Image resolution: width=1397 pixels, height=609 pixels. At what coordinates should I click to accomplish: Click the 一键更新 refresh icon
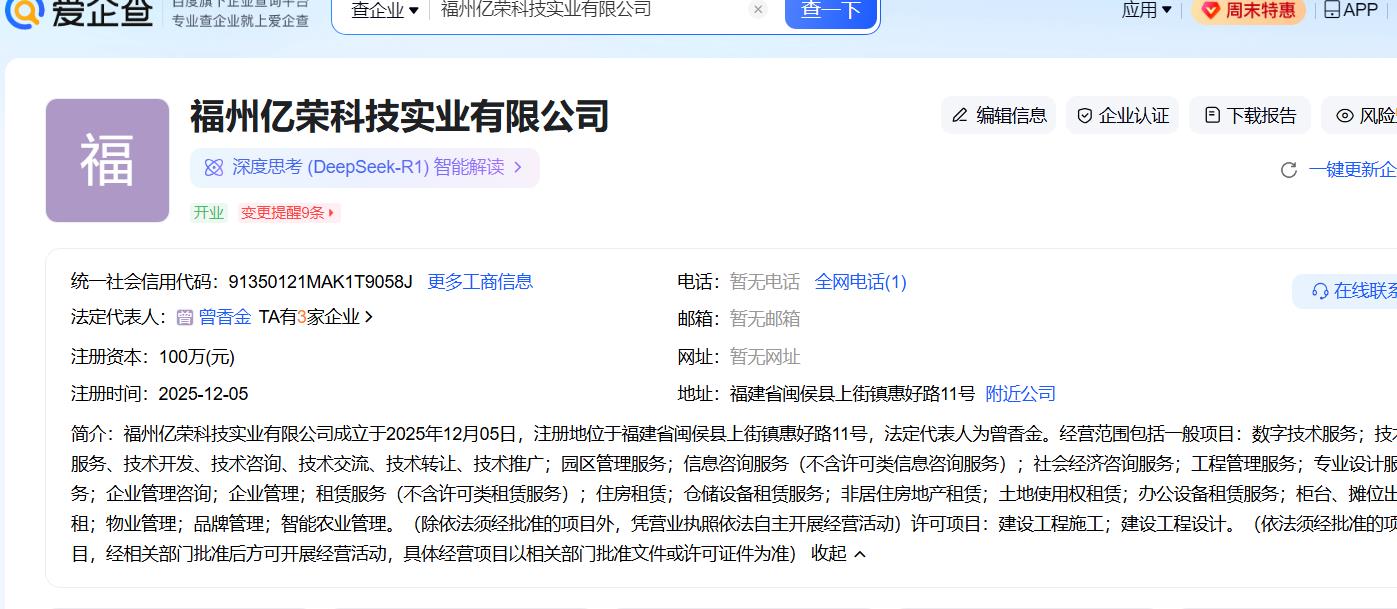[x=1289, y=170]
